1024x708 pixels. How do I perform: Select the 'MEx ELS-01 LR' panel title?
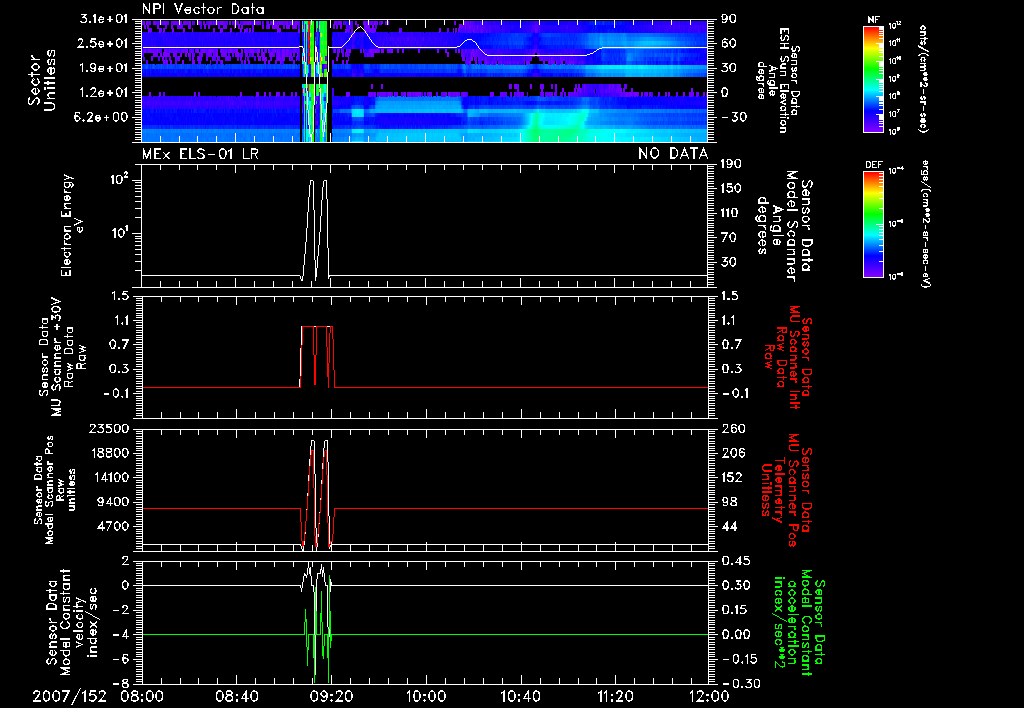[x=199, y=154]
